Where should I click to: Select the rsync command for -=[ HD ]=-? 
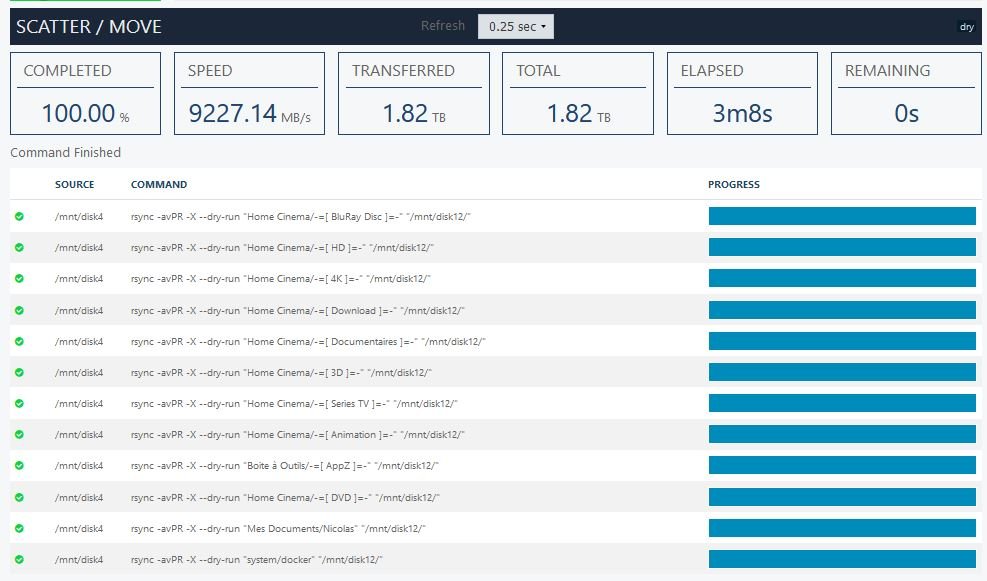[x=283, y=247]
